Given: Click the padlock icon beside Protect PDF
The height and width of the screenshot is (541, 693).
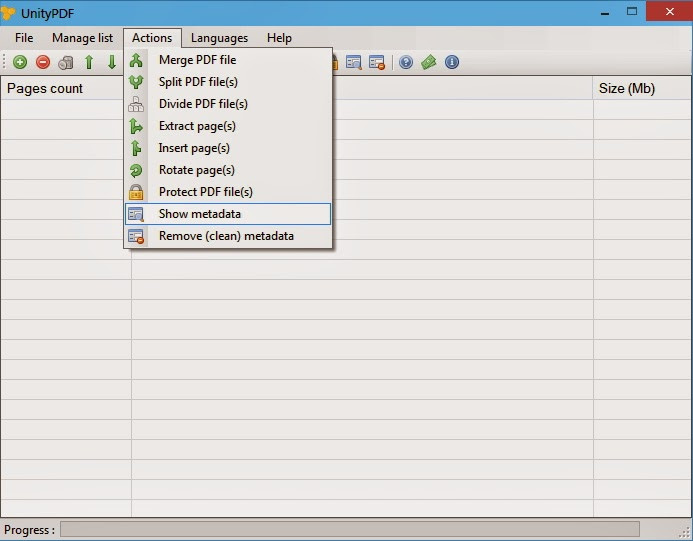Looking at the screenshot, I should coord(136,192).
